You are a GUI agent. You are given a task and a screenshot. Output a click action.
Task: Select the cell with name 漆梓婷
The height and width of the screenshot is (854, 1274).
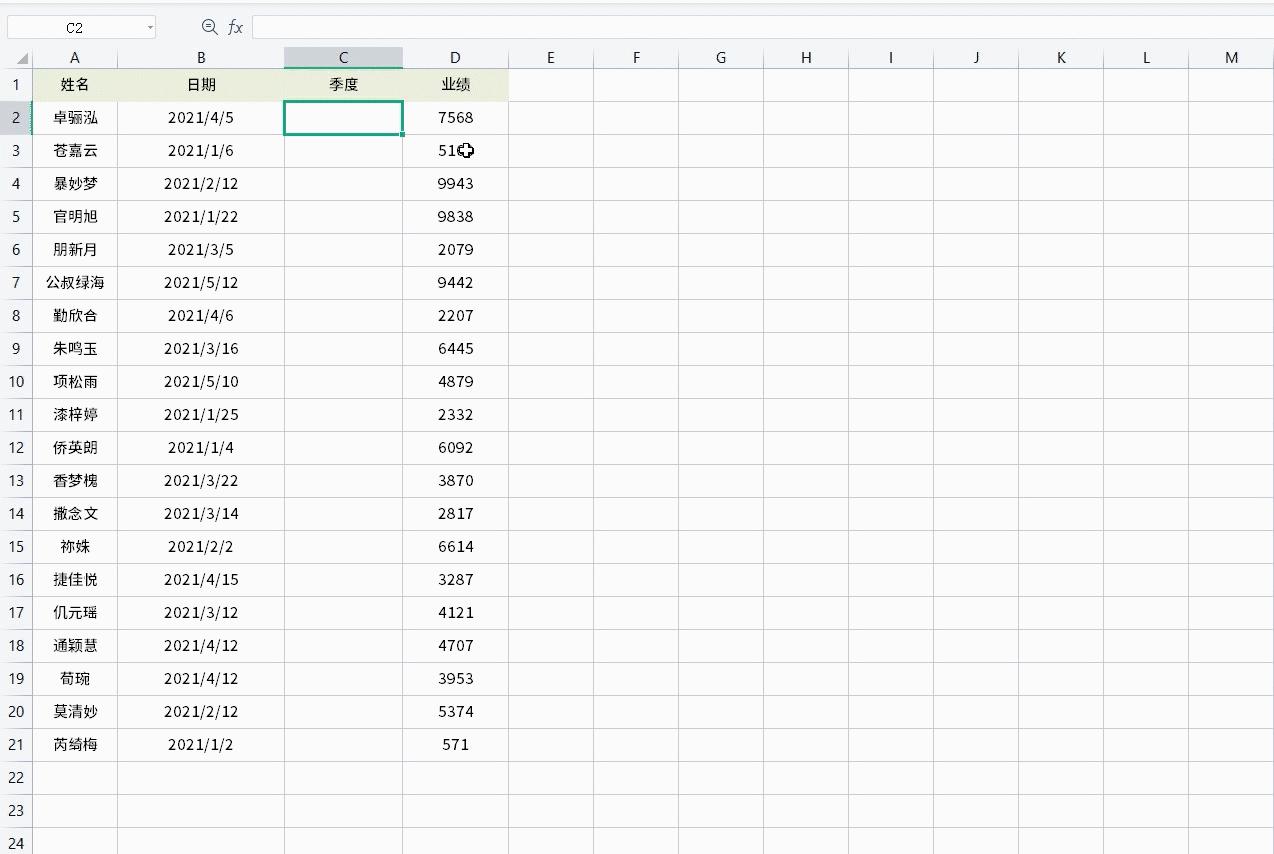(75, 415)
